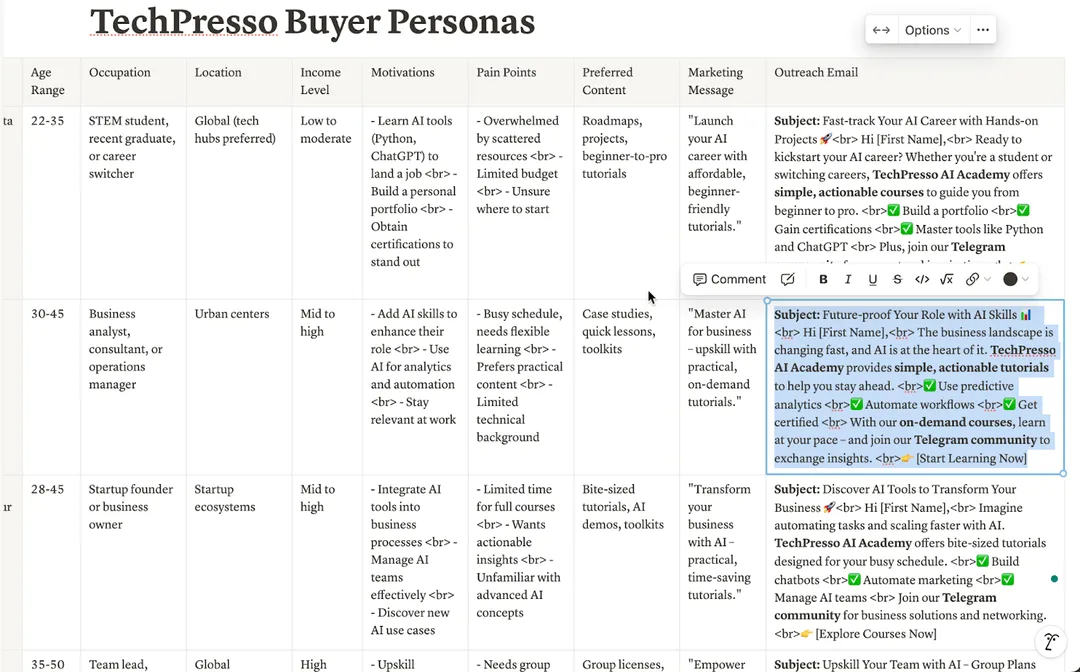Toggle bold formatting in floating toolbar
The image size is (1080, 672).
point(823,279)
